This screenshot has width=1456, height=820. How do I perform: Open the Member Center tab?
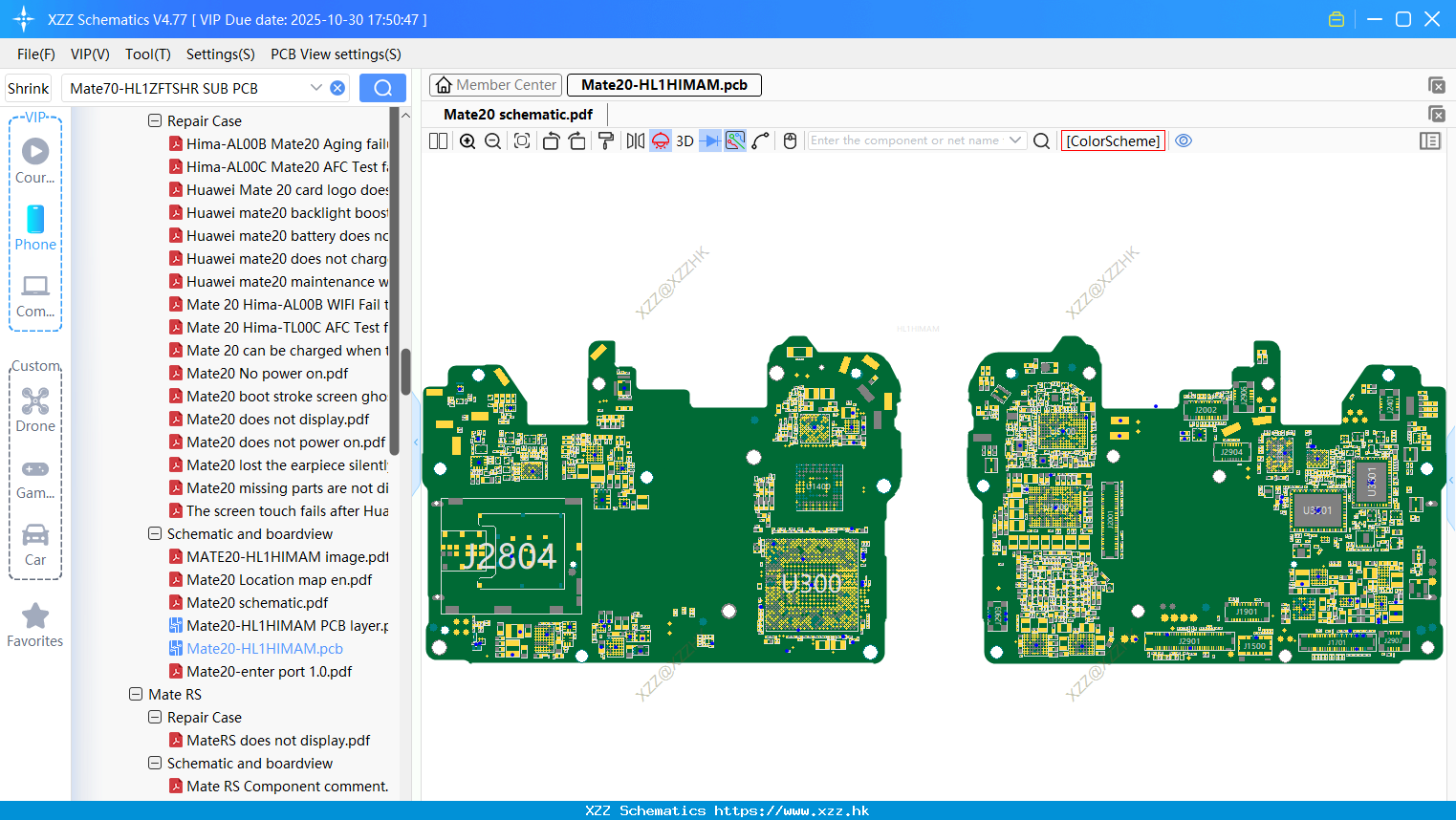coord(496,85)
